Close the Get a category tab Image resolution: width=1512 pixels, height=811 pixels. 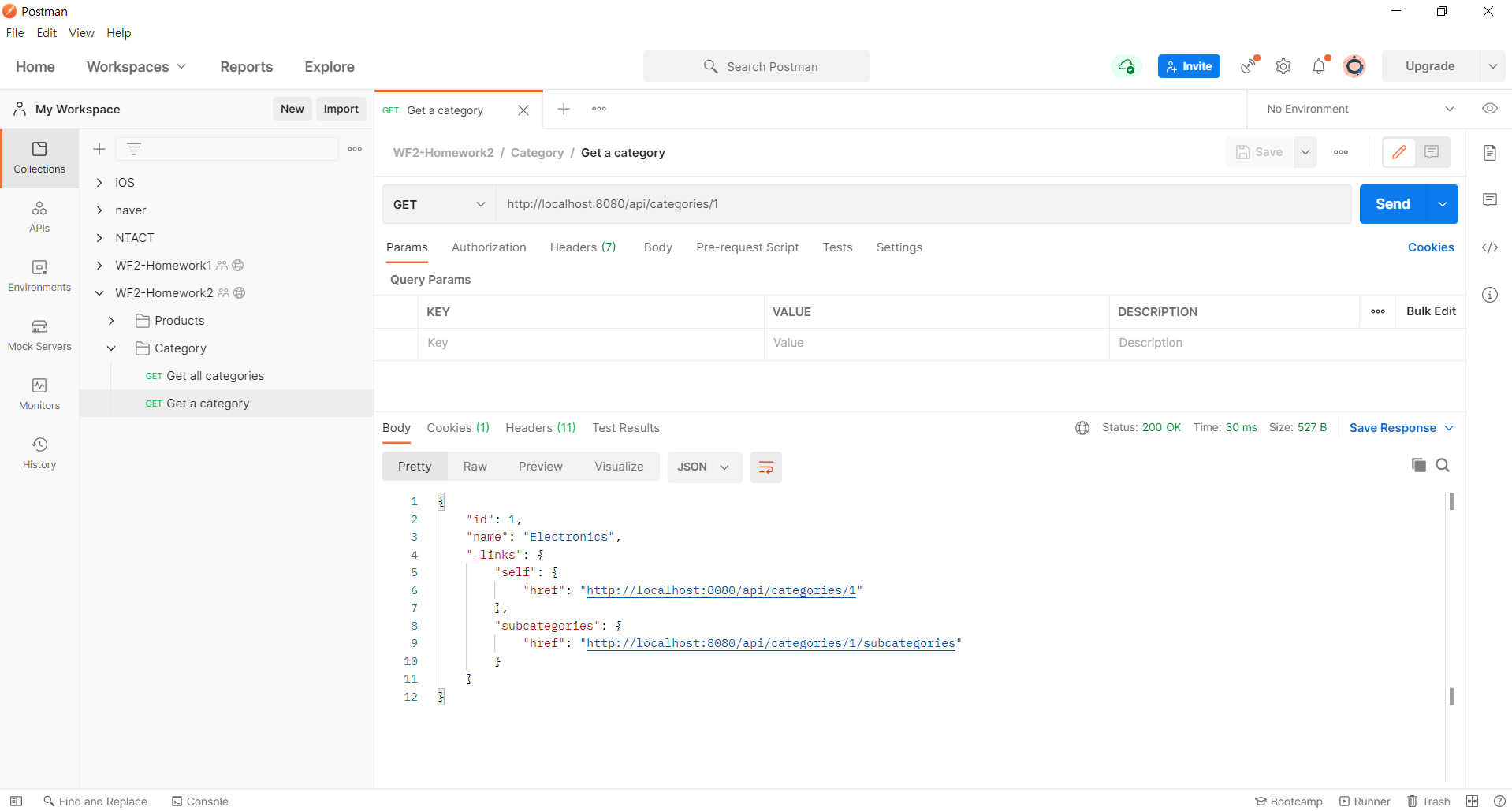pos(523,110)
